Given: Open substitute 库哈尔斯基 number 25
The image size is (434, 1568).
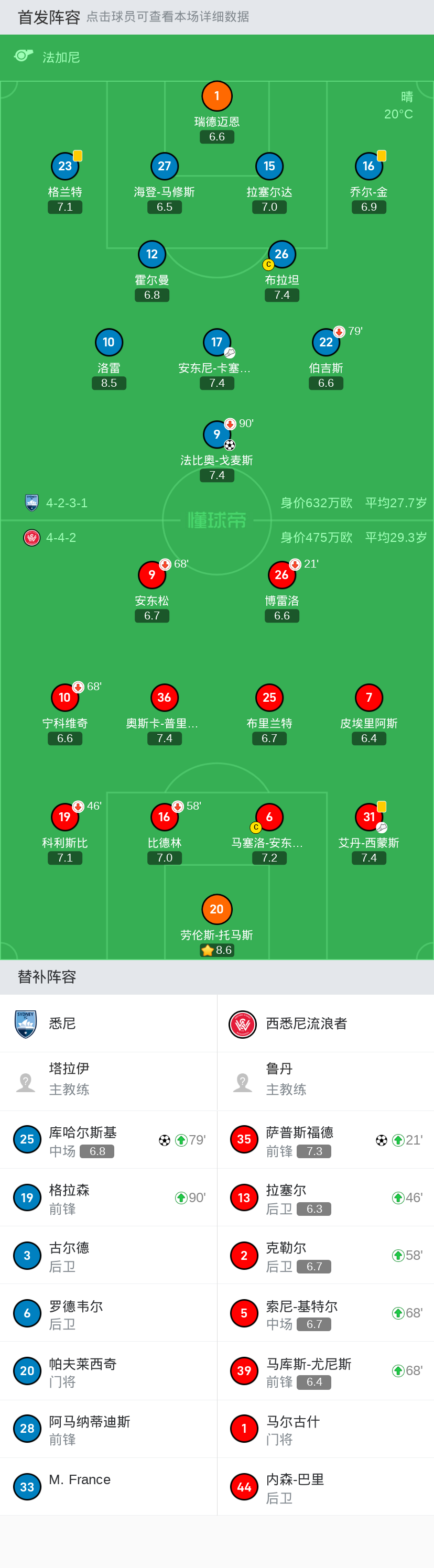Looking at the screenshot, I should pos(27,1139).
